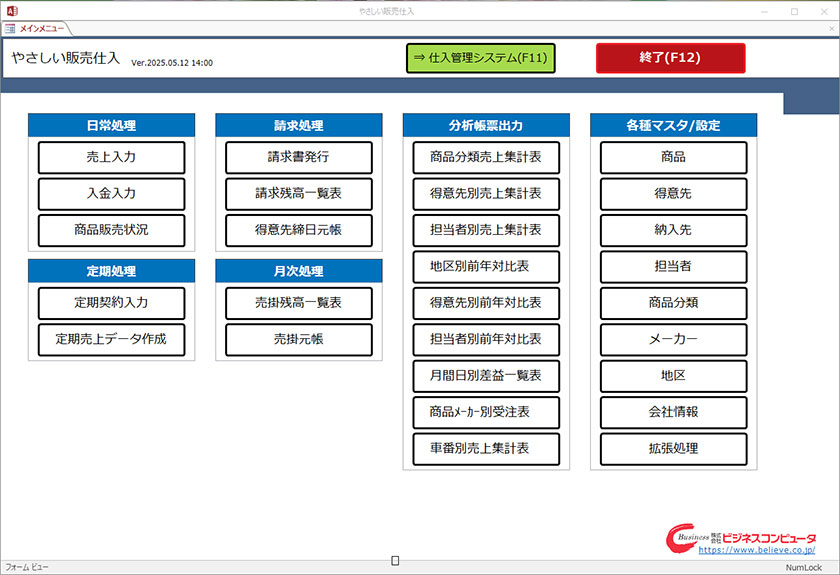
Task: Open 担当者別売上集計表 report
Action: pos(486,230)
